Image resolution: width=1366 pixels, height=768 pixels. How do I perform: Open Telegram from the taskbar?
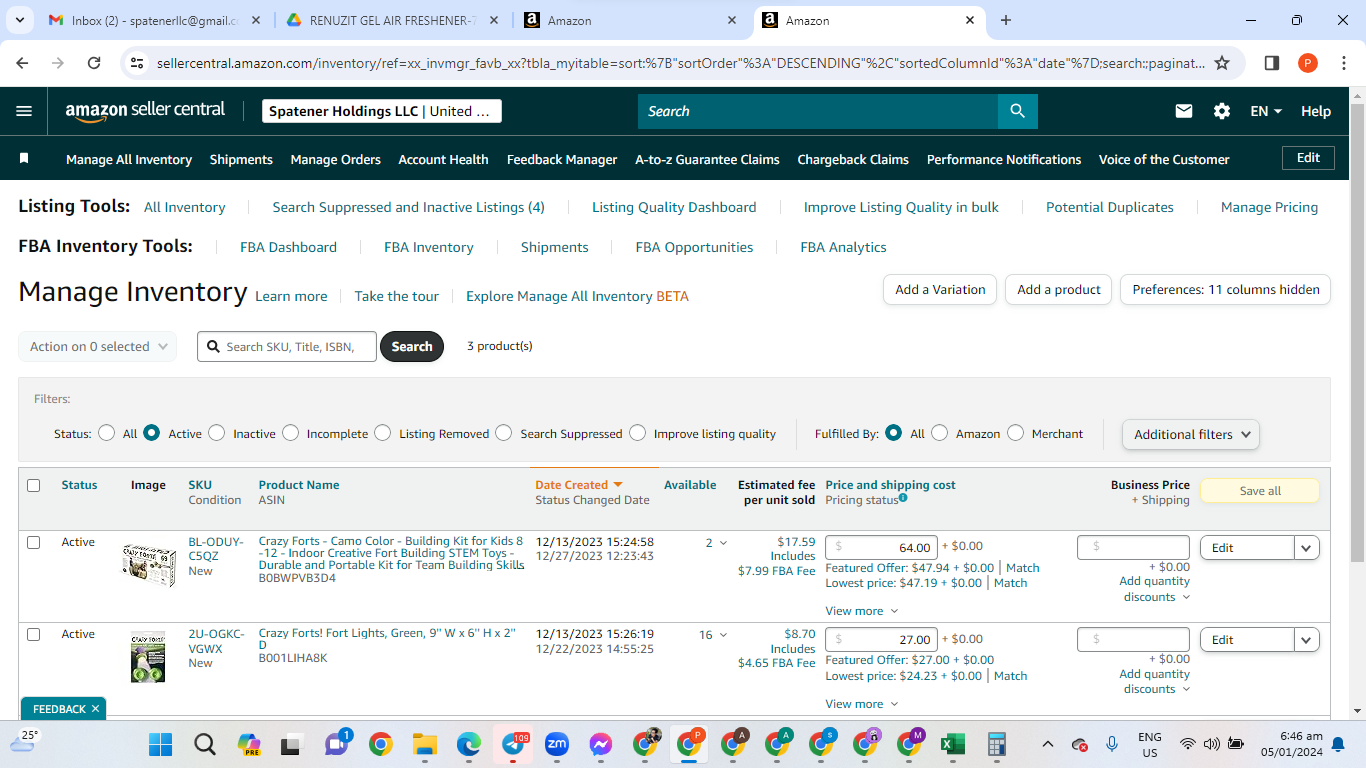(513, 744)
